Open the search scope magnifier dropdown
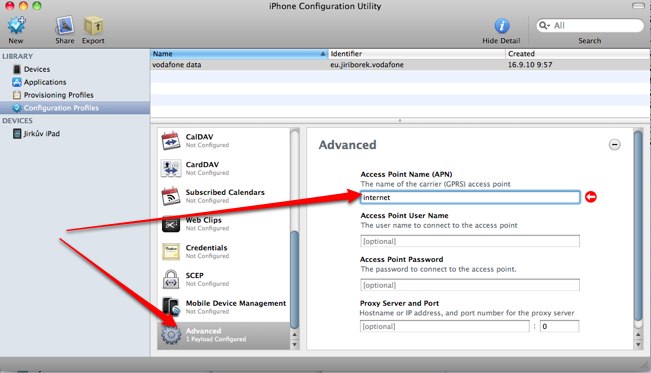 [544, 26]
